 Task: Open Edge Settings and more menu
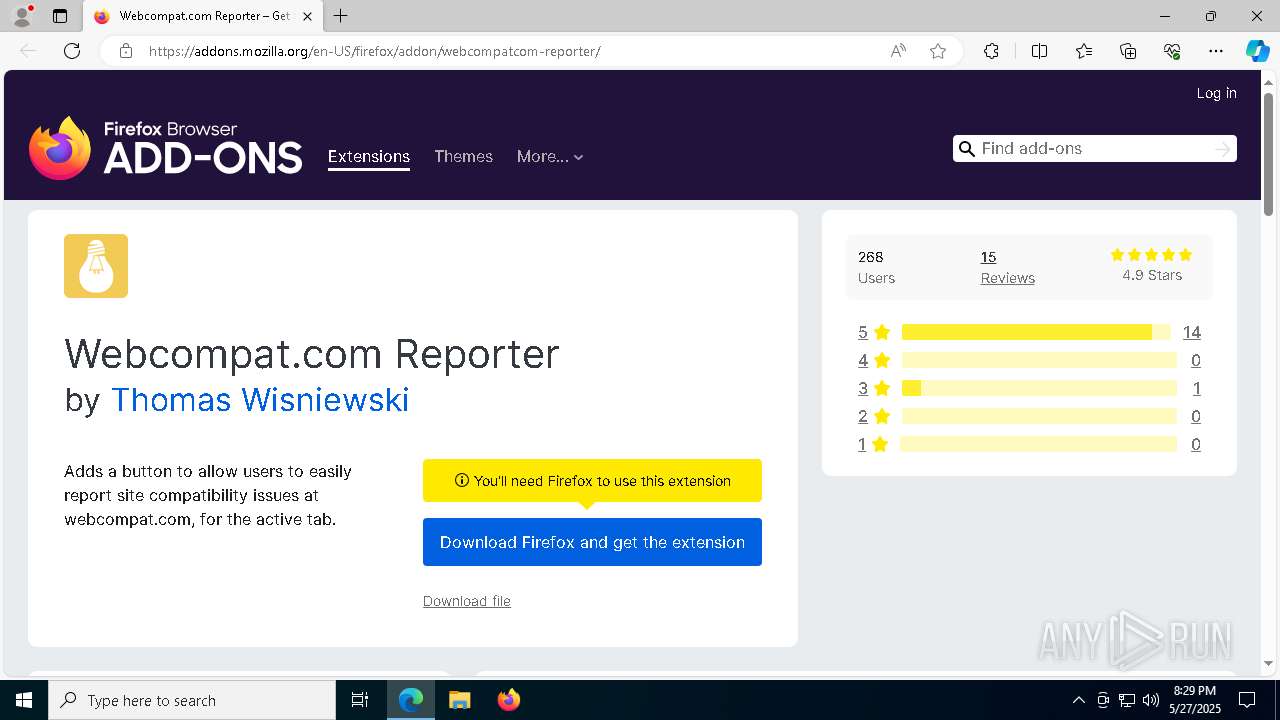click(x=1216, y=51)
